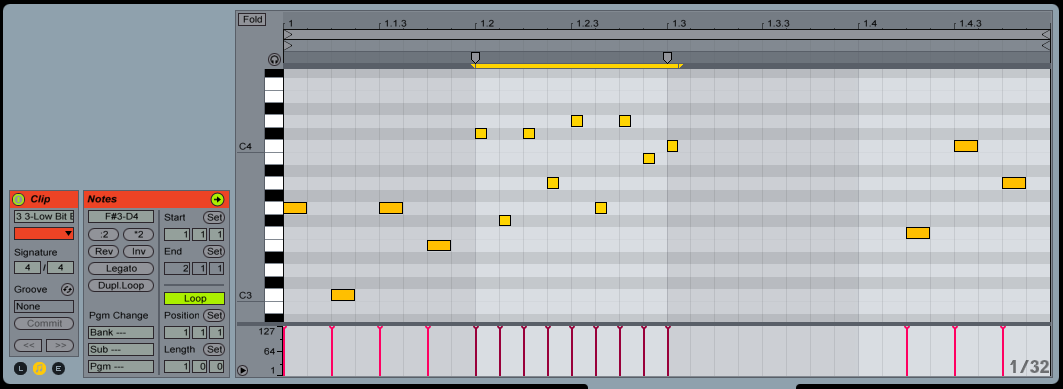Click the *2 double tempo button

[138, 234]
